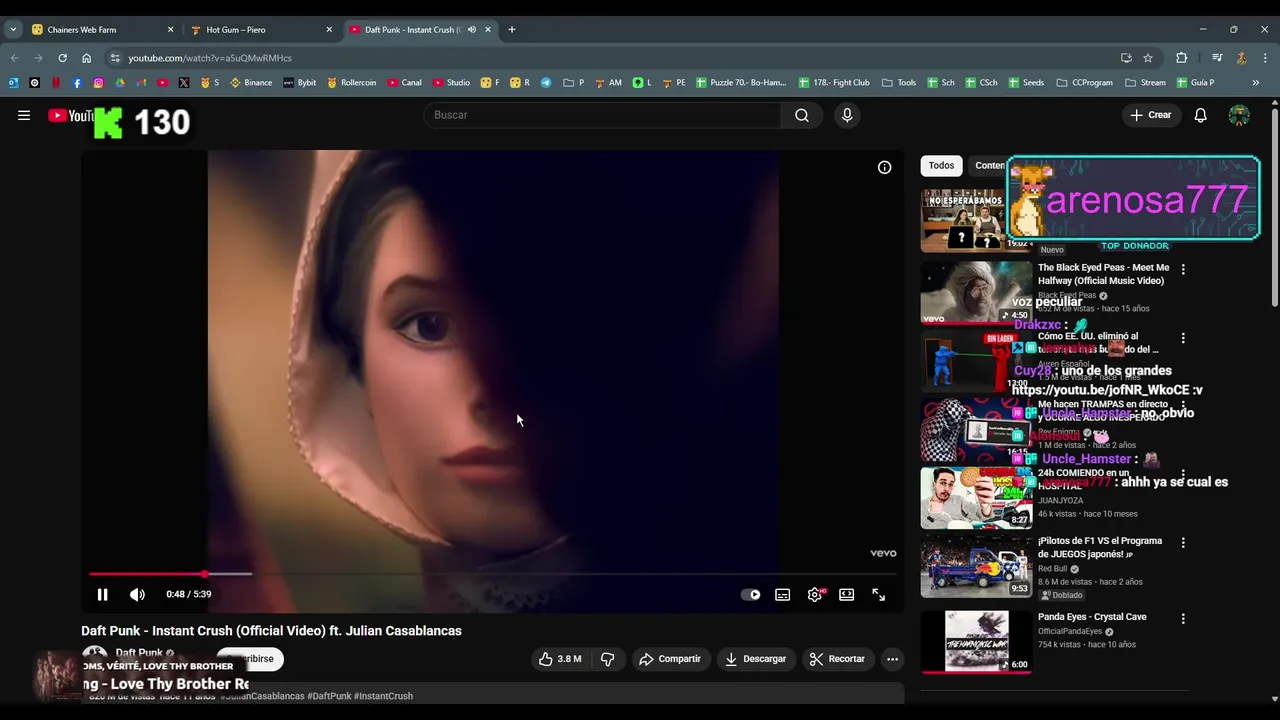This screenshot has height=720, width=1280.
Task: Mute the video volume
Action: tap(137, 594)
